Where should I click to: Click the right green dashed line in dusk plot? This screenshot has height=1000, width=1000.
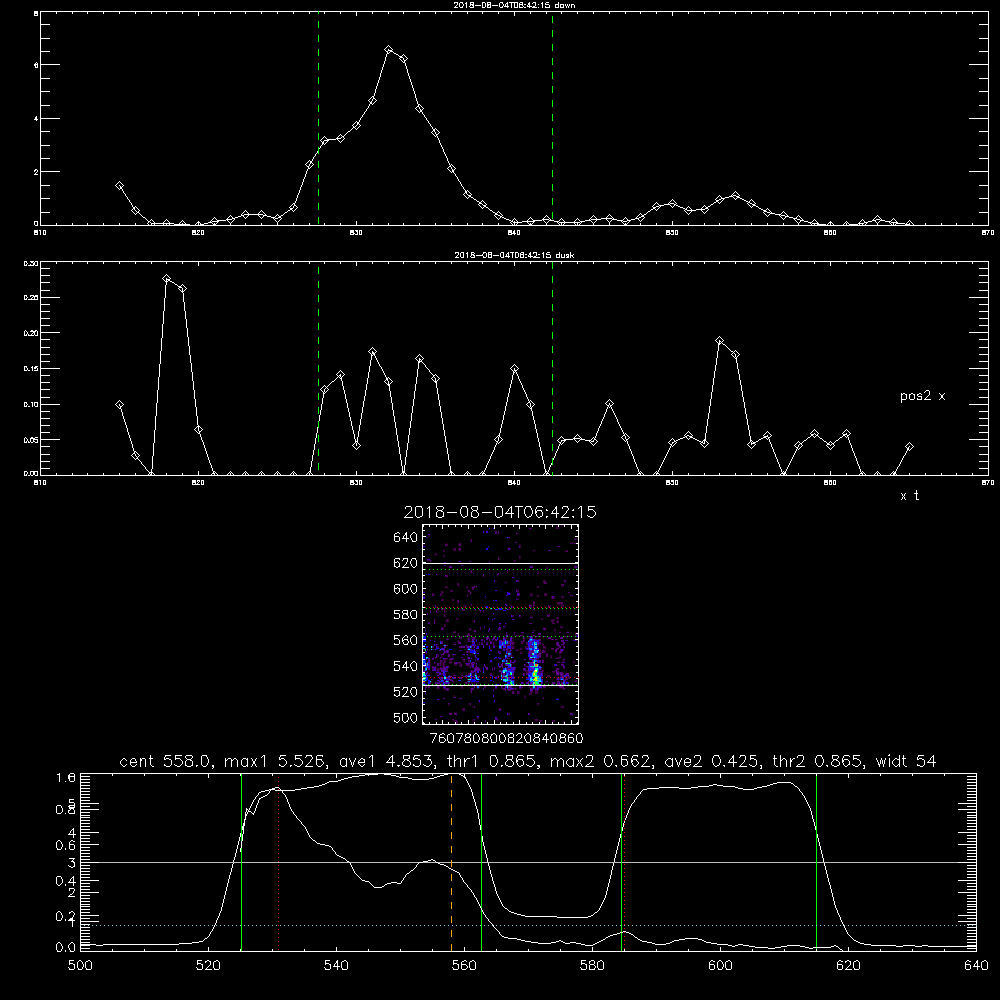point(552,368)
